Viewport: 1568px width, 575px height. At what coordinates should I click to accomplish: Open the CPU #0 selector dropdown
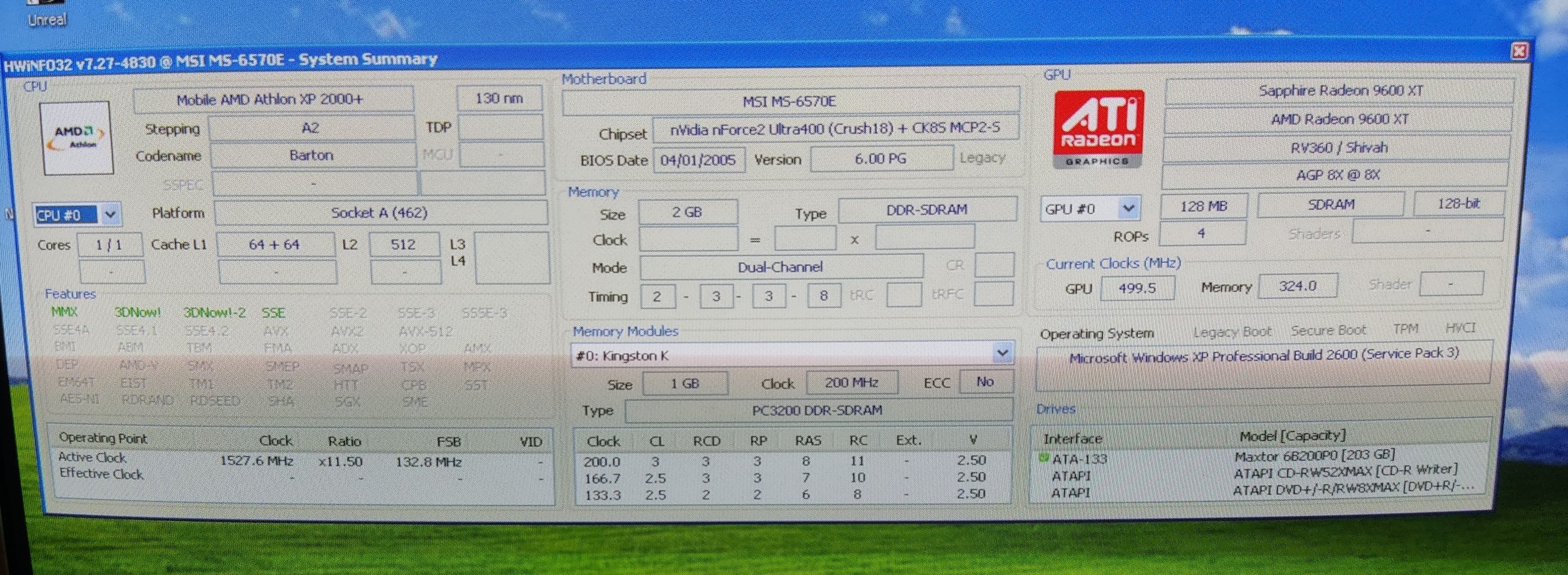pyautogui.click(x=110, y=215)
